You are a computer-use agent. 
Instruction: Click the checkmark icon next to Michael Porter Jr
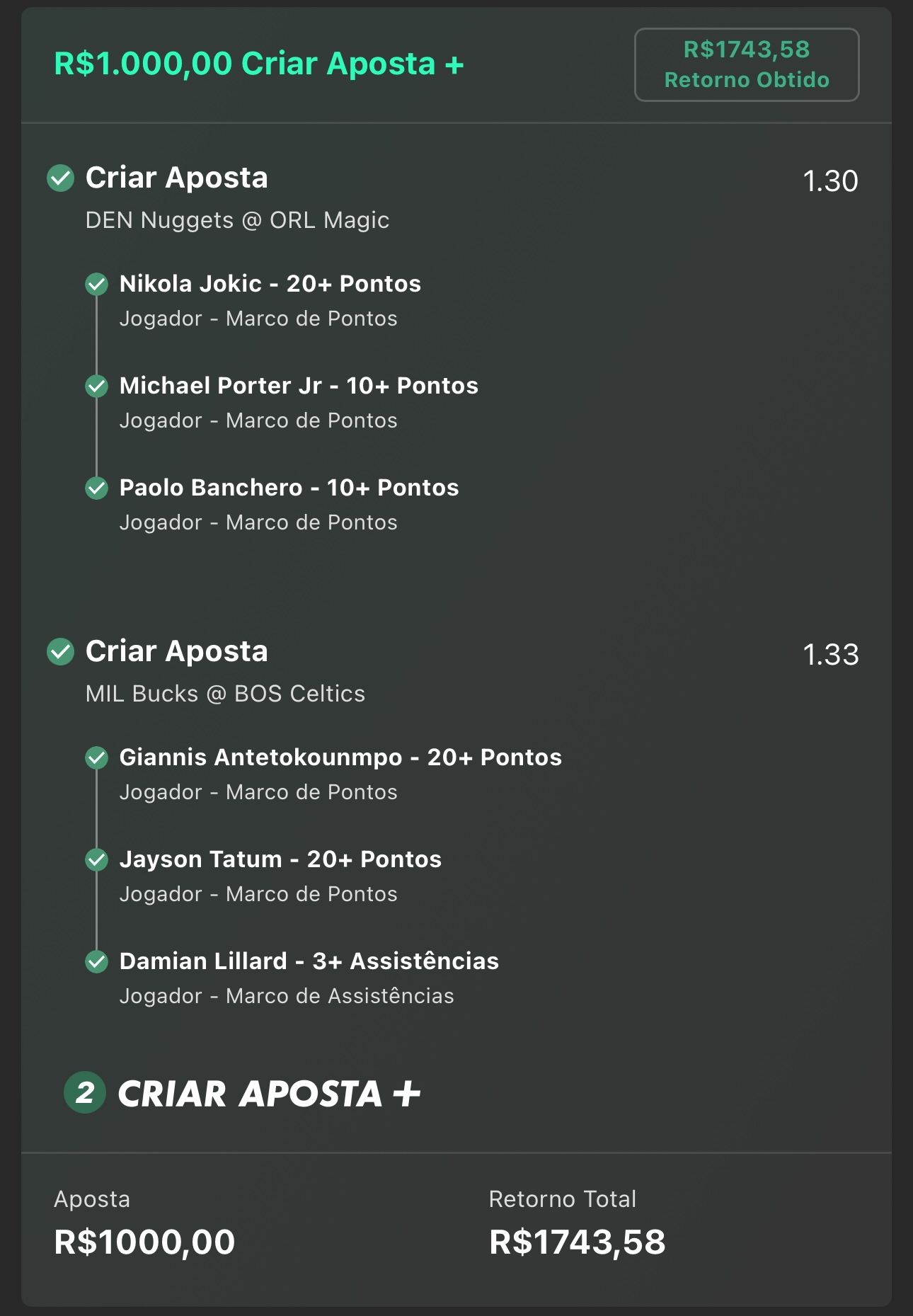pyautogui.click(x=96, y=387)
